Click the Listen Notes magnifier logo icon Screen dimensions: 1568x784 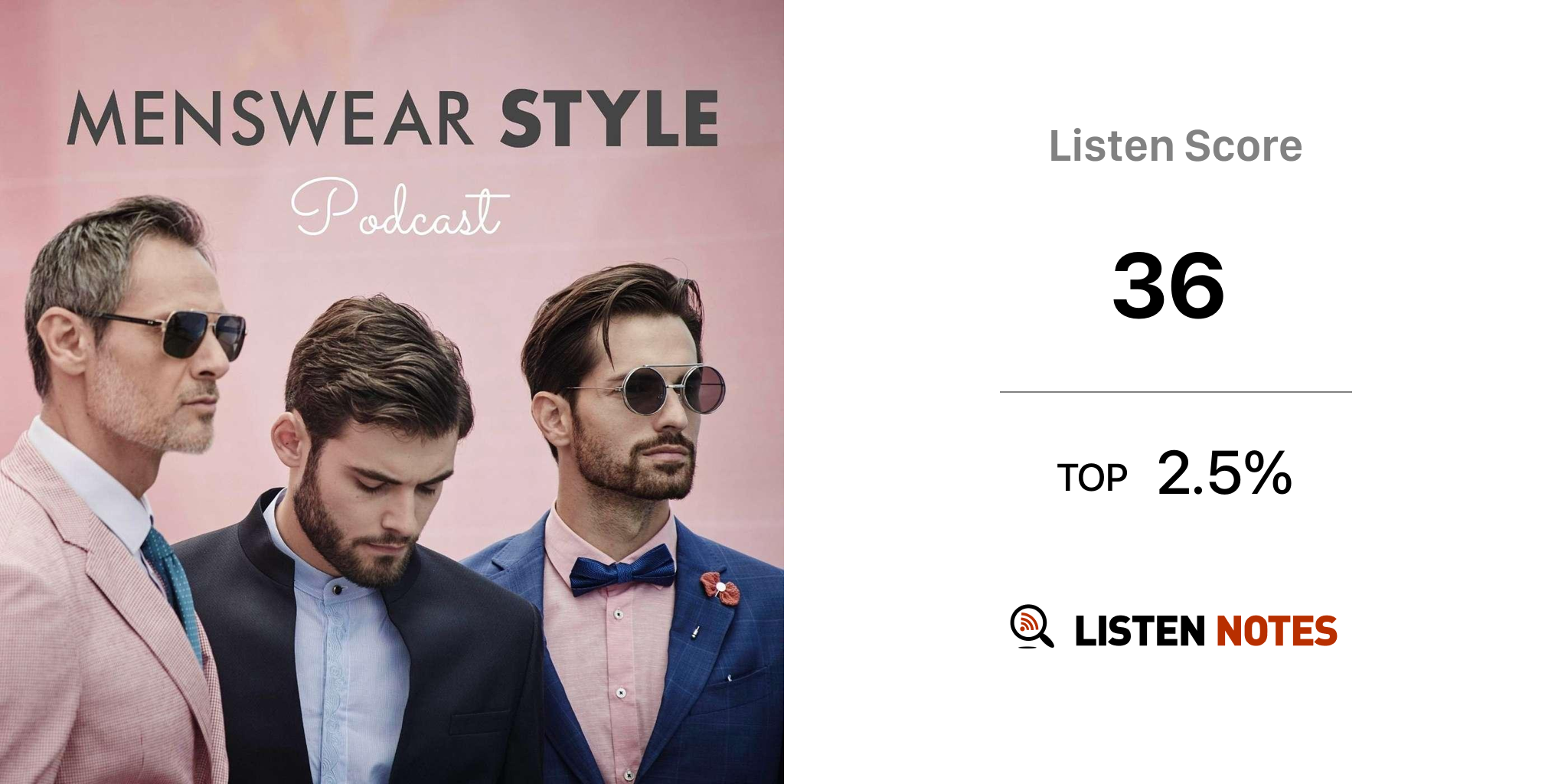1031,627
